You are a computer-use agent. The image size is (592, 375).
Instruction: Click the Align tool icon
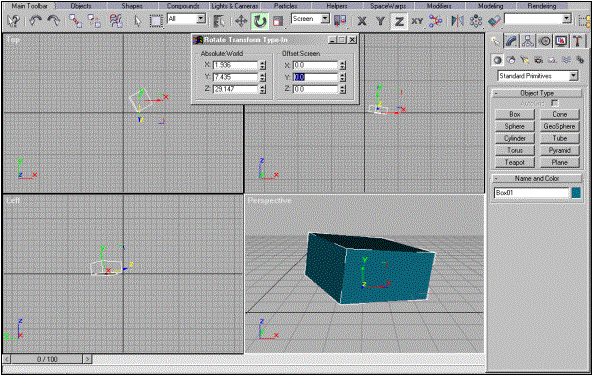[494, 21]
